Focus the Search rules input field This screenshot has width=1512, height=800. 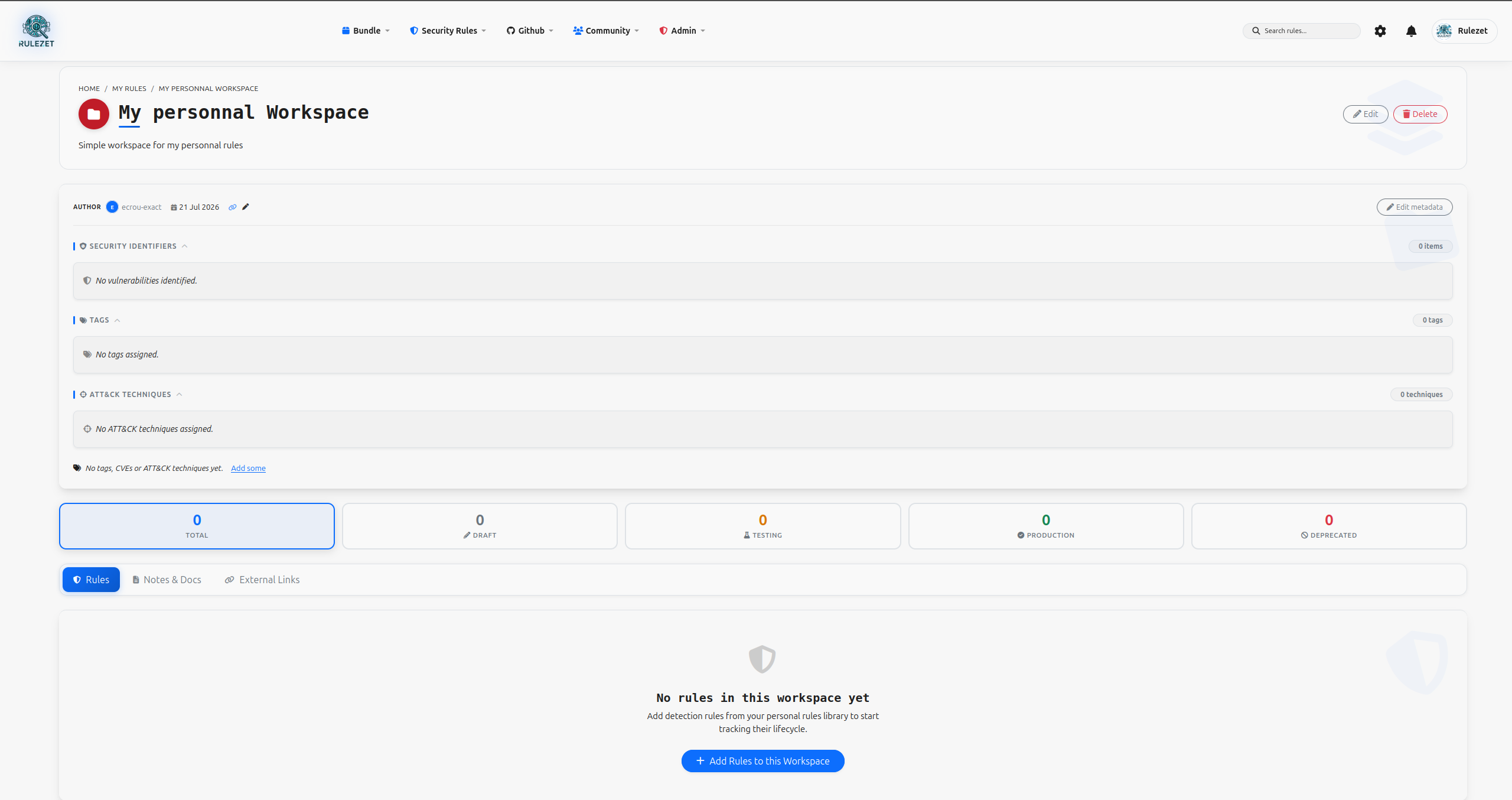[1302, 31]
